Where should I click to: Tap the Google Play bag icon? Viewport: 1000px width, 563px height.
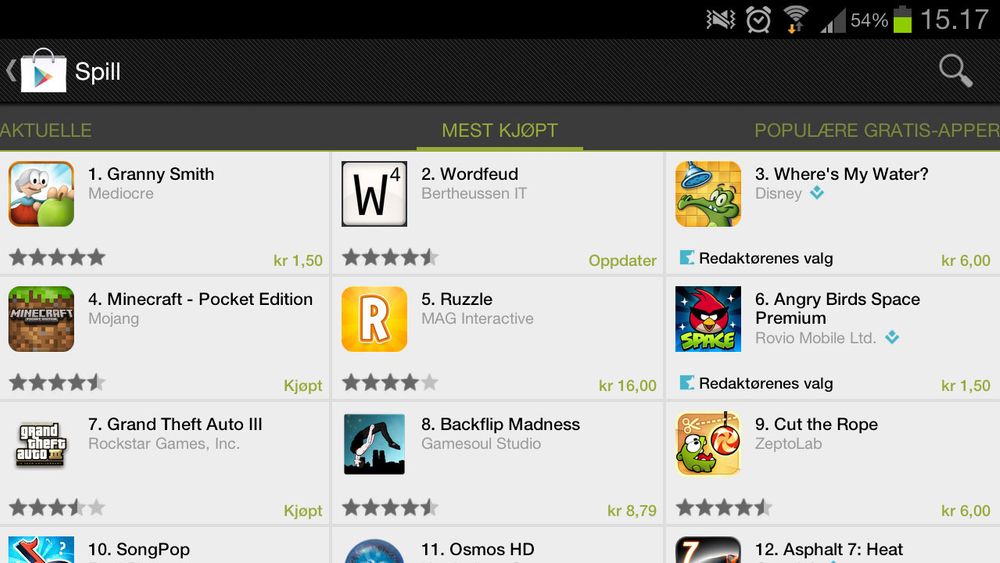(43, 70)
